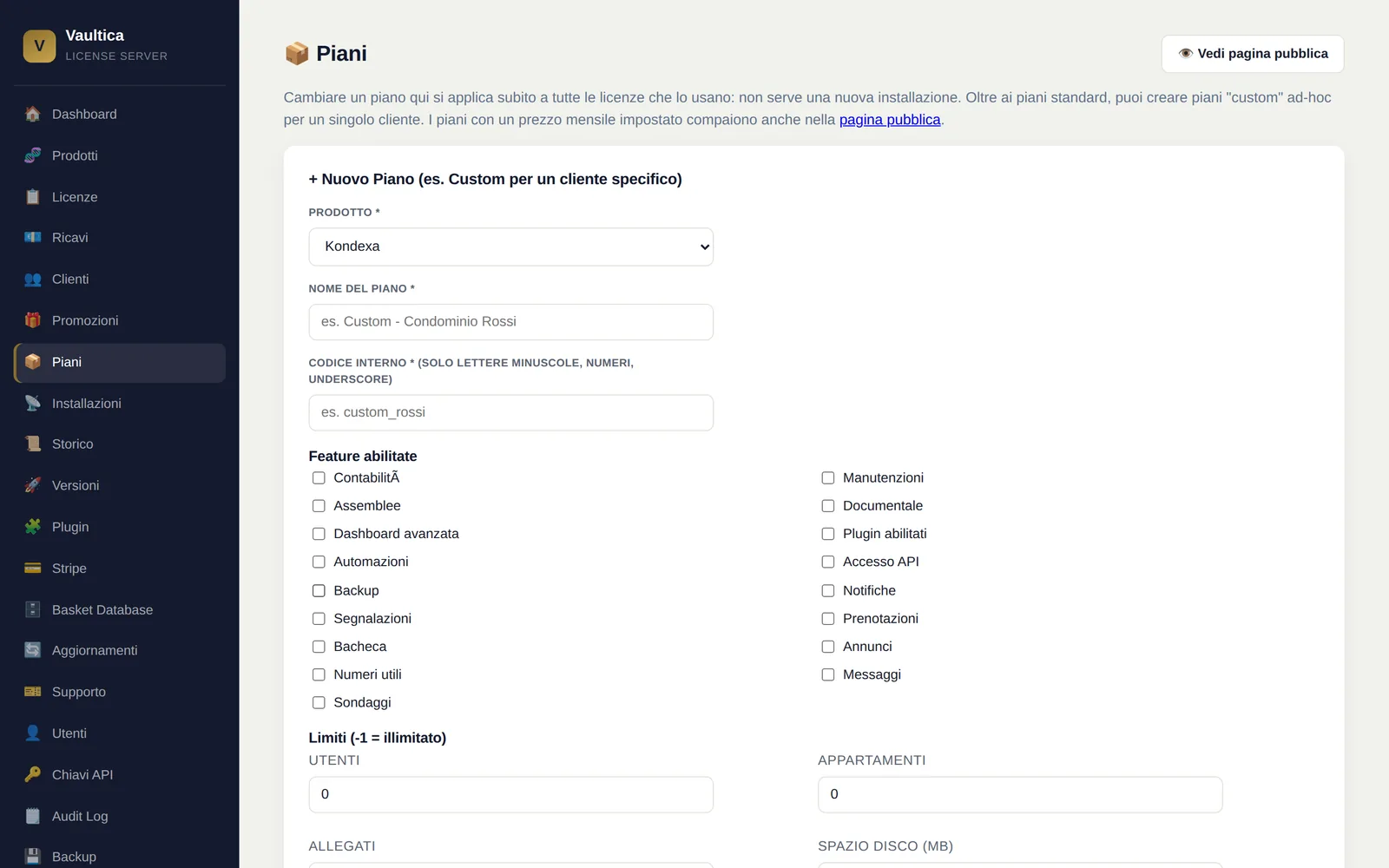Screen dimensions: 1389x868
Task: Click the Stripe credit card icon
Action: 33,569
